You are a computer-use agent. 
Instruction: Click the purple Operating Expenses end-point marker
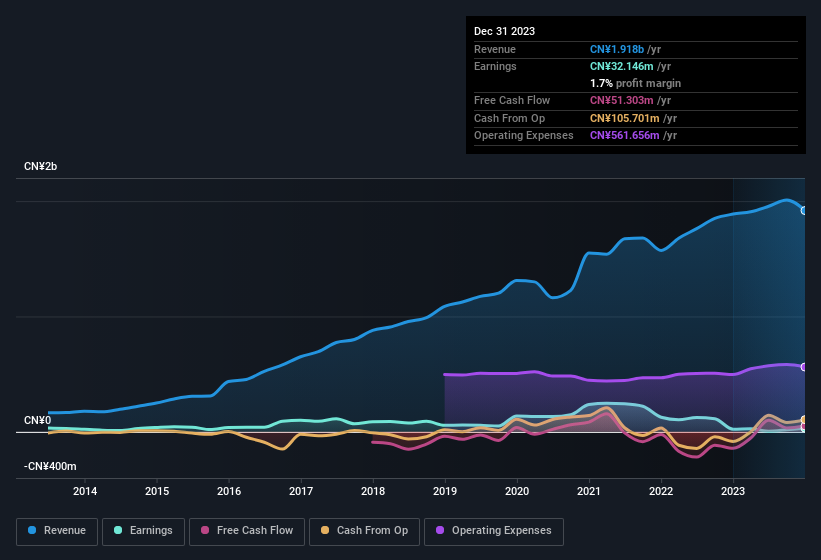pyautogui.click(x=804, y=367)
